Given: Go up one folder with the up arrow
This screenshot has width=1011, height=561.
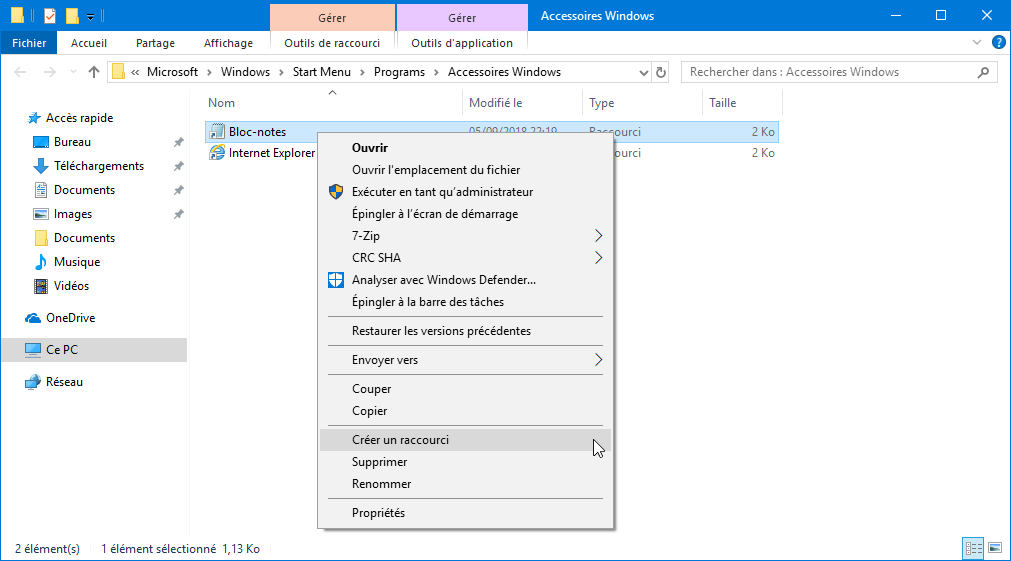Looking at the screenshot, I should click(x=93, y=72).
